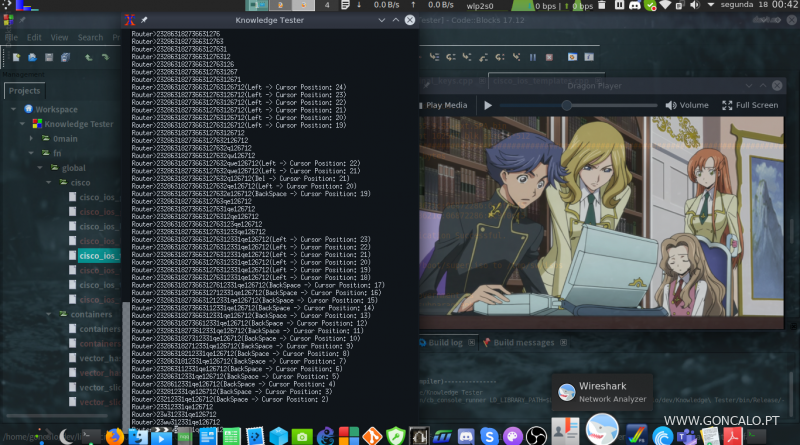Screen dimensions: 800x445
Task: Collapse the containers folder in project tree
Action: click(x=48, y=314)
